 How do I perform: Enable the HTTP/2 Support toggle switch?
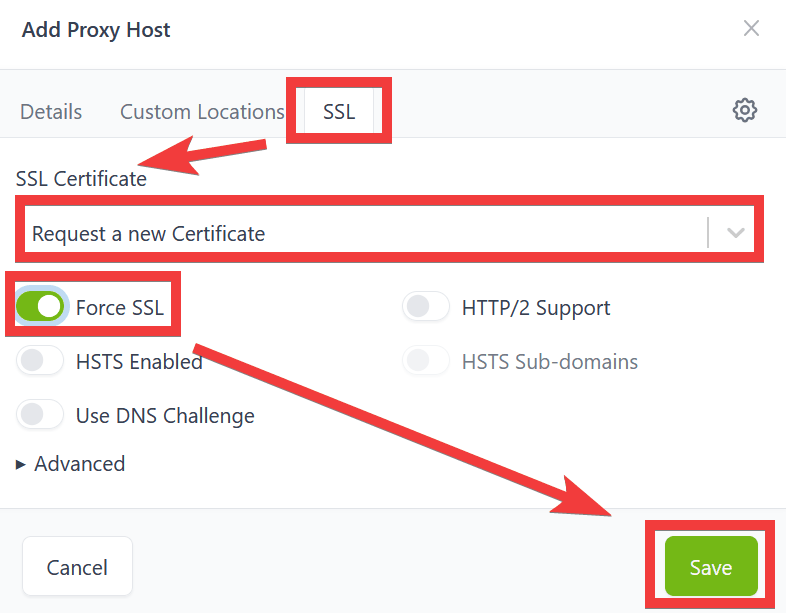tap(426, 307)
